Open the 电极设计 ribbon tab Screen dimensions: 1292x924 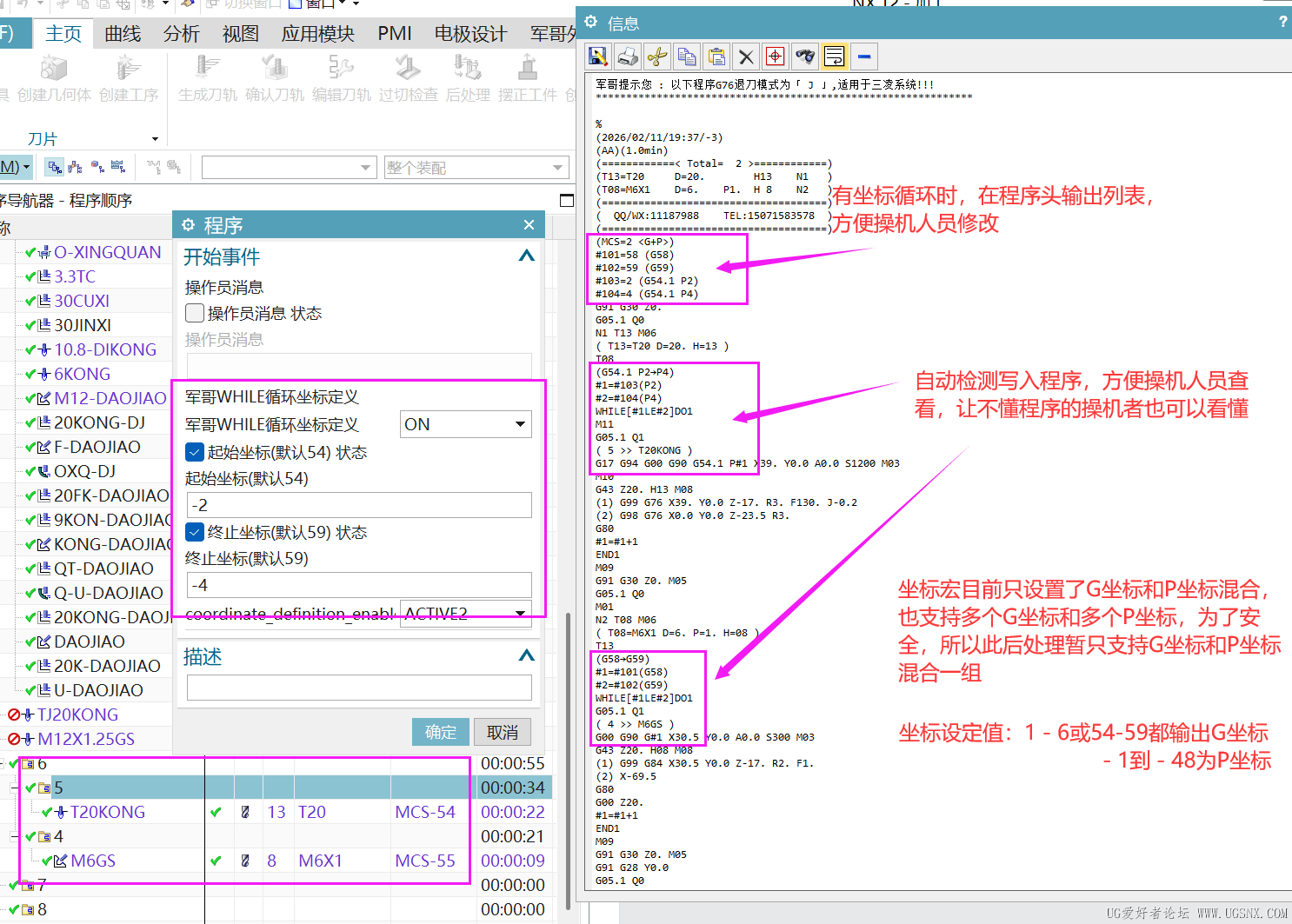pos(471,34)
